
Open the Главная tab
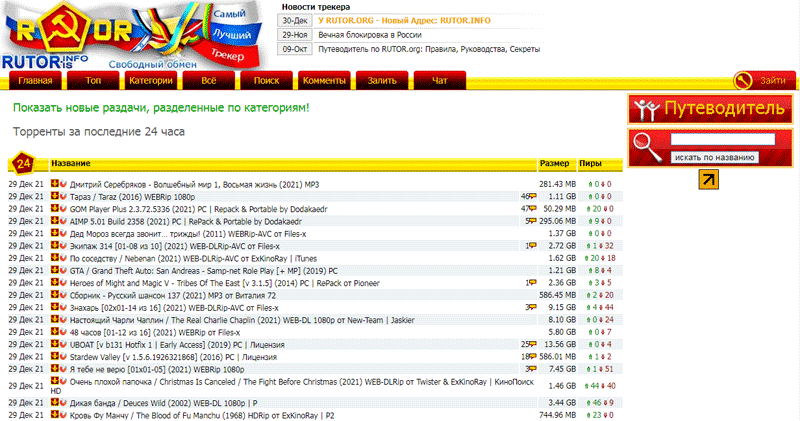(35, 80)
